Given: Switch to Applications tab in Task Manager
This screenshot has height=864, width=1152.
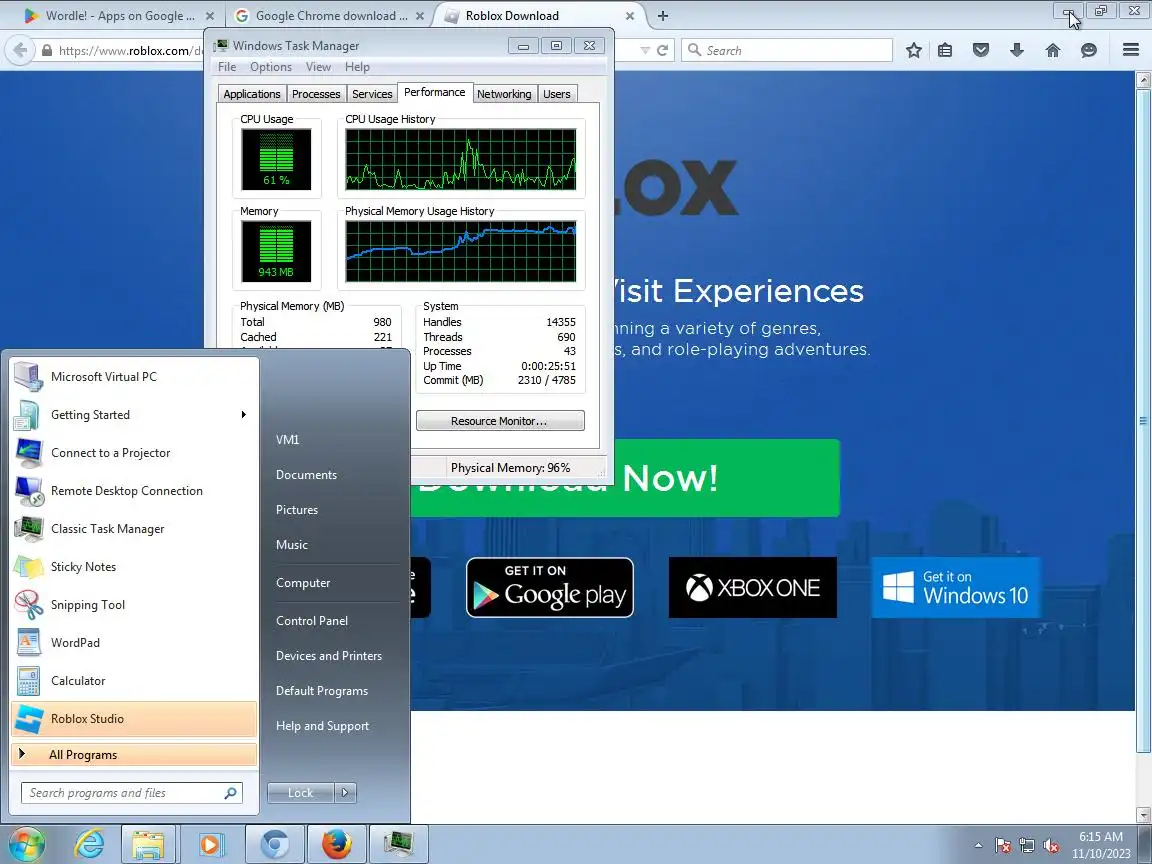Looking at the screenshot, I should [252, 94].
